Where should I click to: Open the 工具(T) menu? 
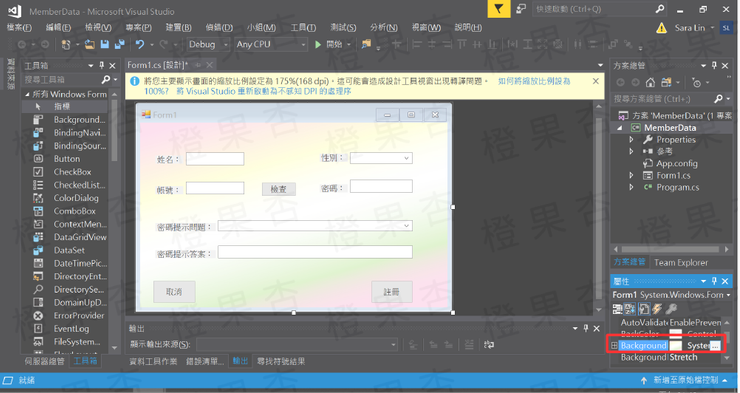[x=303, y=27]
